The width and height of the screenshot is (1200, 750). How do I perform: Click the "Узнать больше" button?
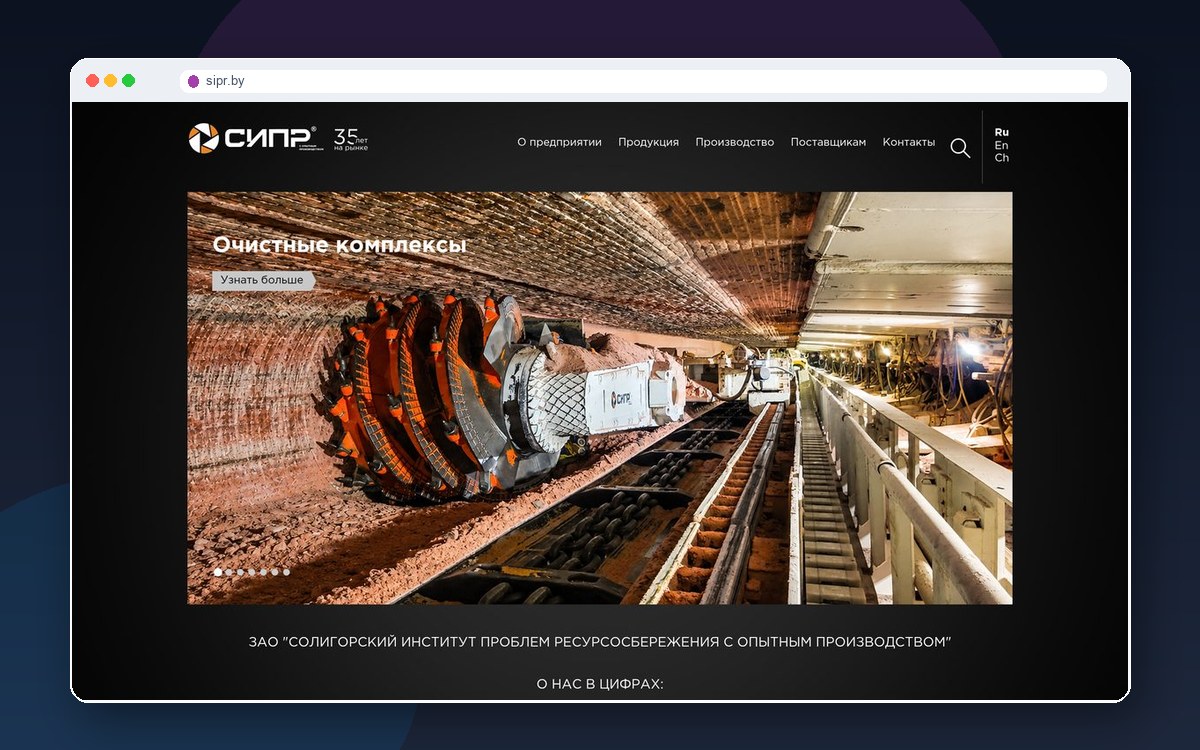coord(263,280)
